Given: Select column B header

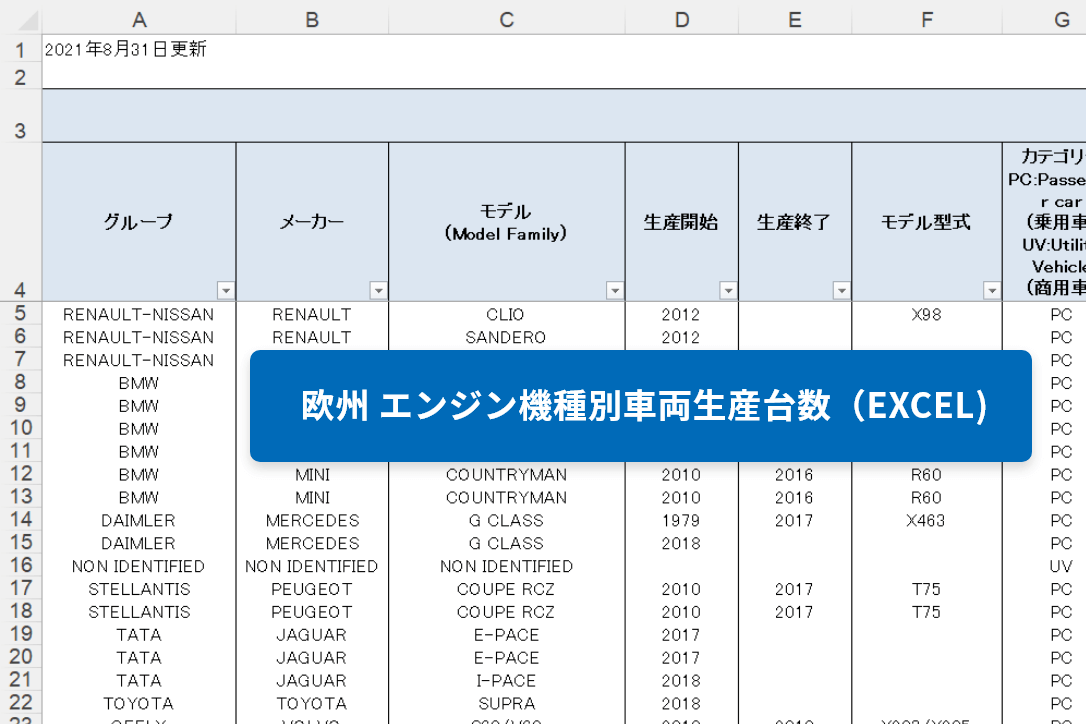Looking at the screenshot, I should pos(312,20).
